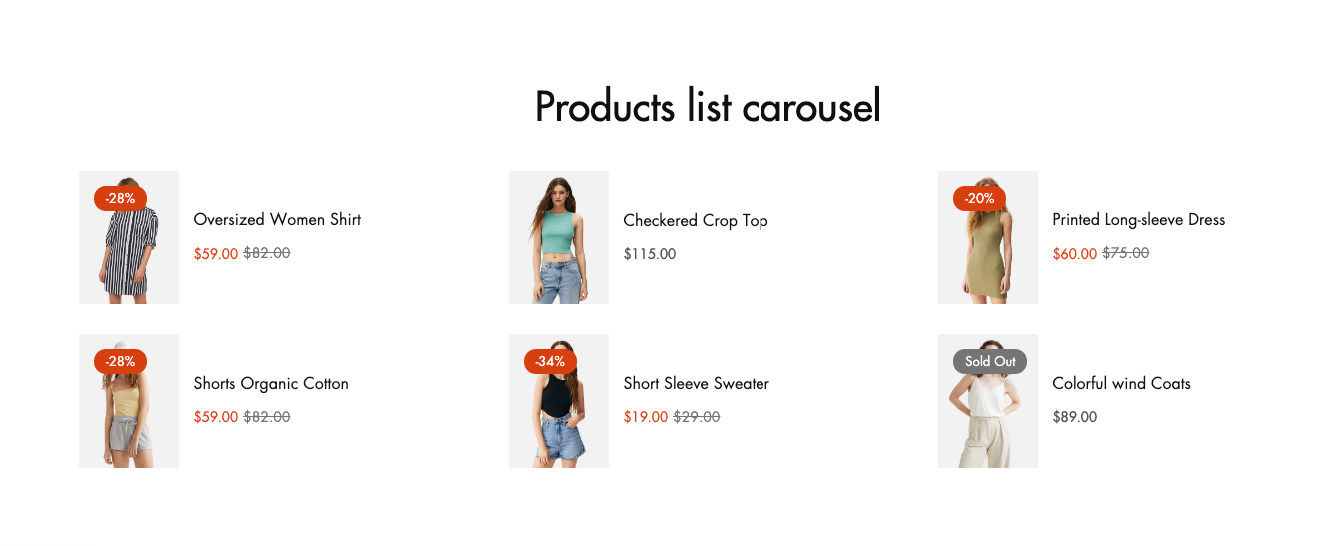The width and height of the screenshot is (1342, 546).
Task: Click the -34% discount badge
Action: coord(550,361)
